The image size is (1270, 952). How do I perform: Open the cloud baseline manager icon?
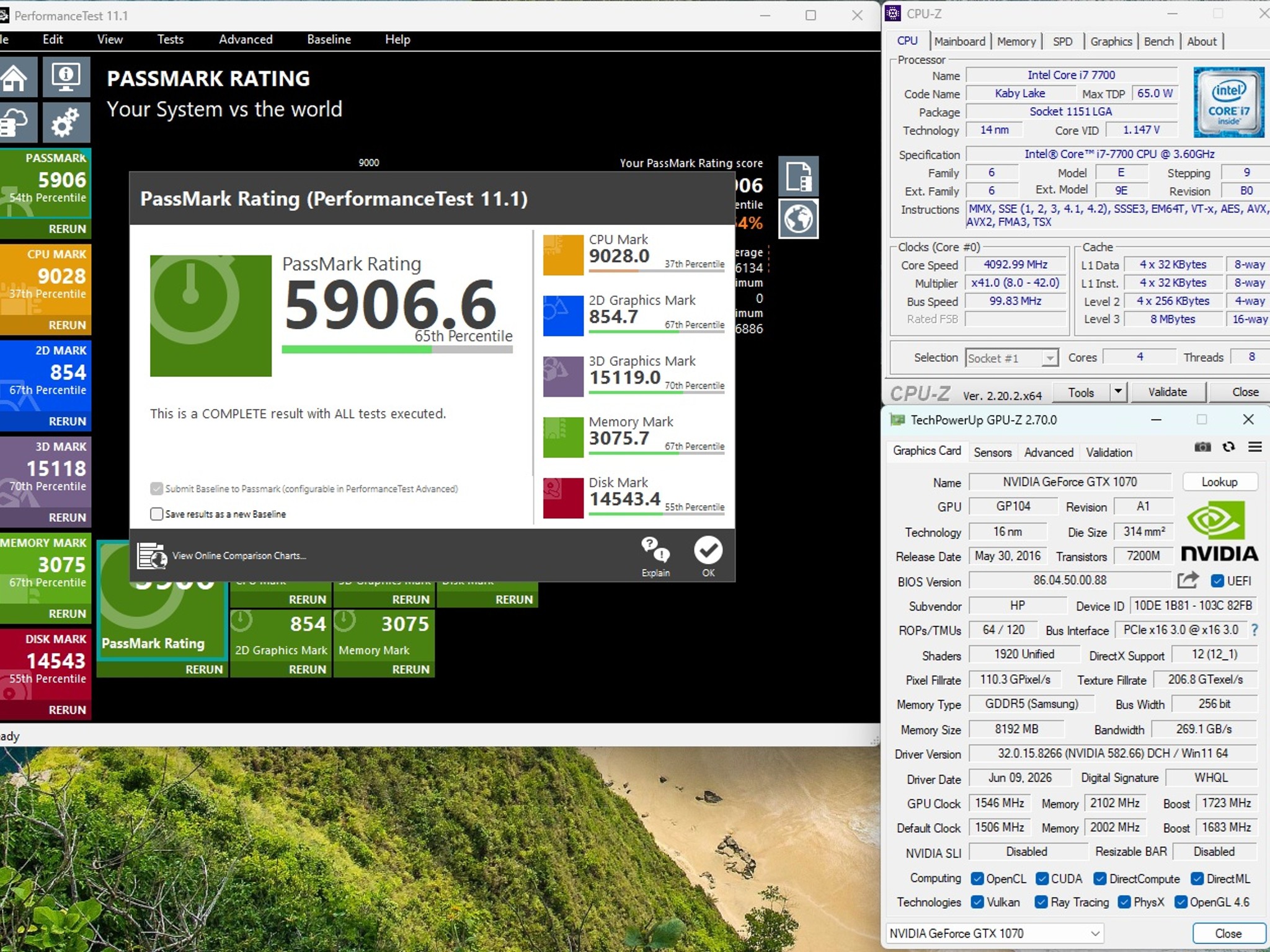(x=16, y=122)
